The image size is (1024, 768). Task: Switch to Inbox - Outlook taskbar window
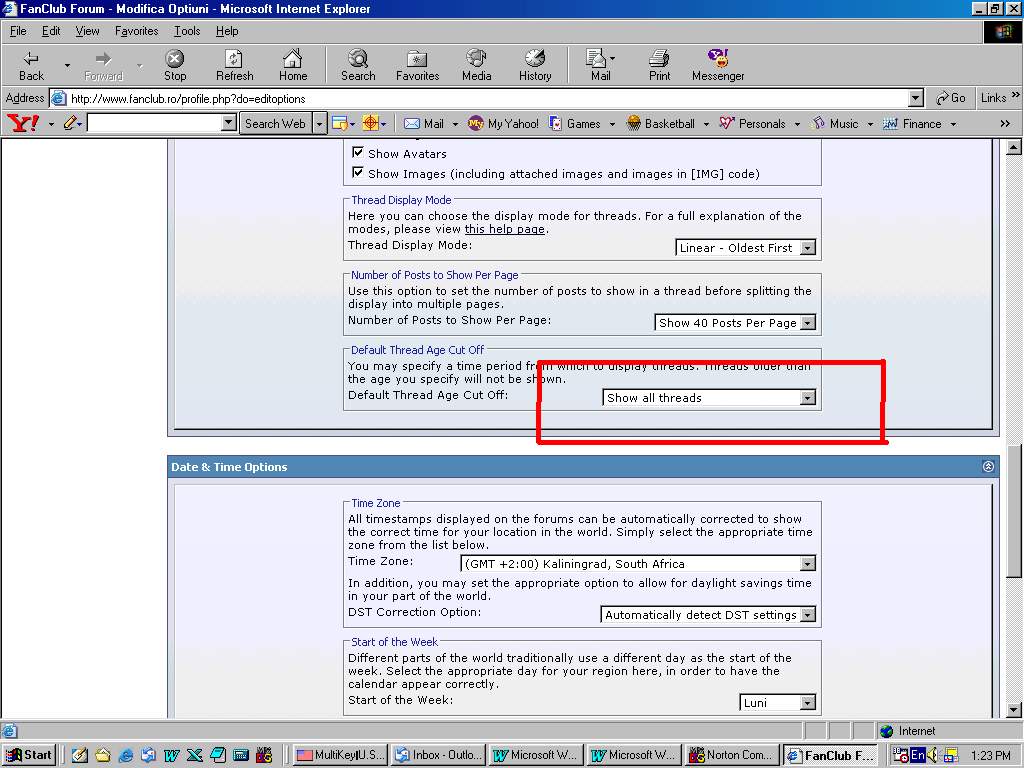pyautogui.click(x=439, y=755)
